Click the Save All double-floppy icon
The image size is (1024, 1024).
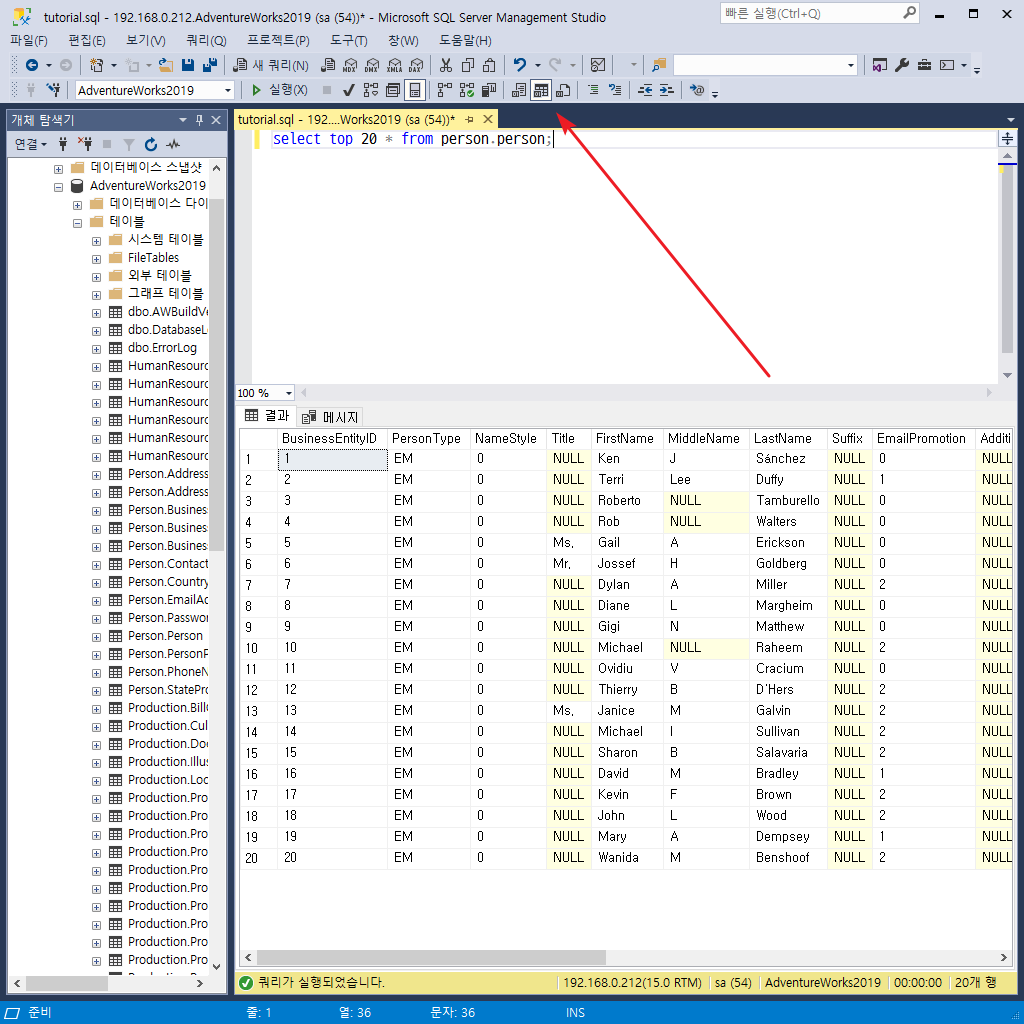pyautogui.click(x=210, y=65)
